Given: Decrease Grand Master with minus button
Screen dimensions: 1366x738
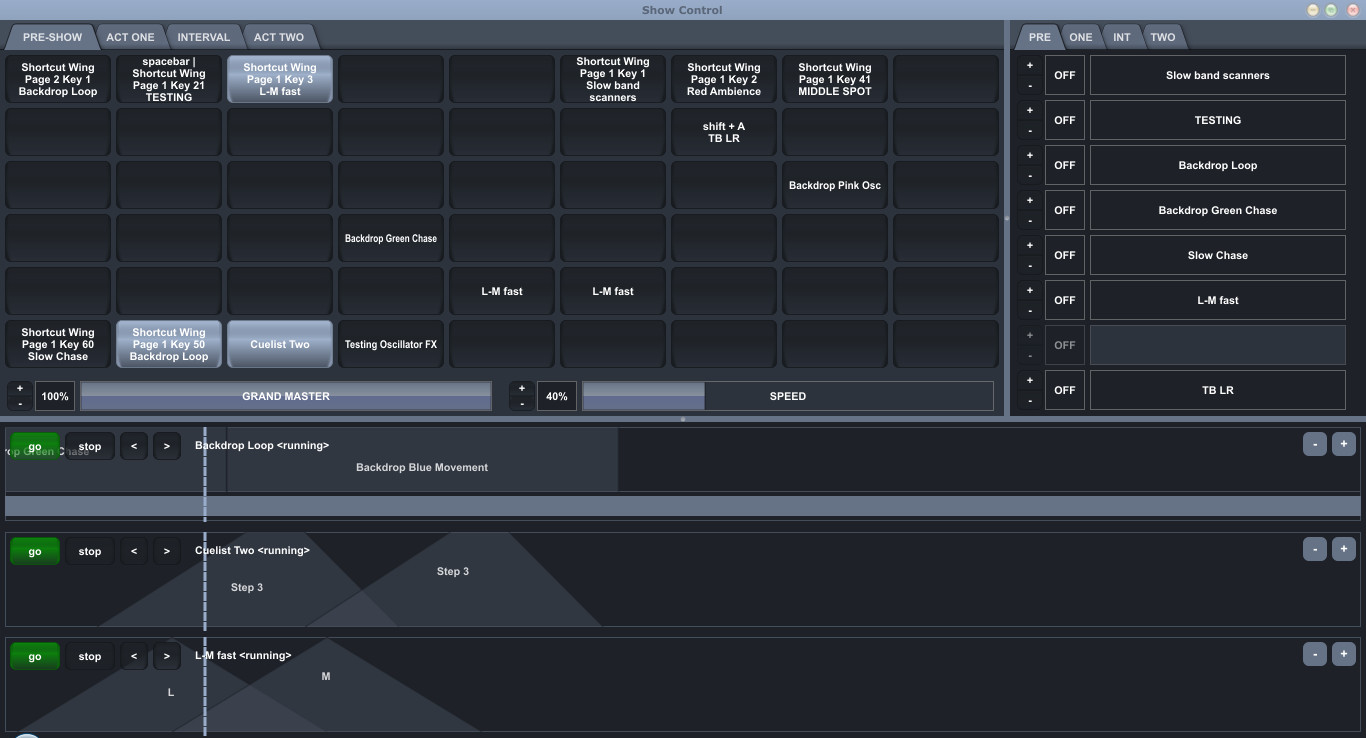Looking at the screenshot, I should tap(20, 404).
